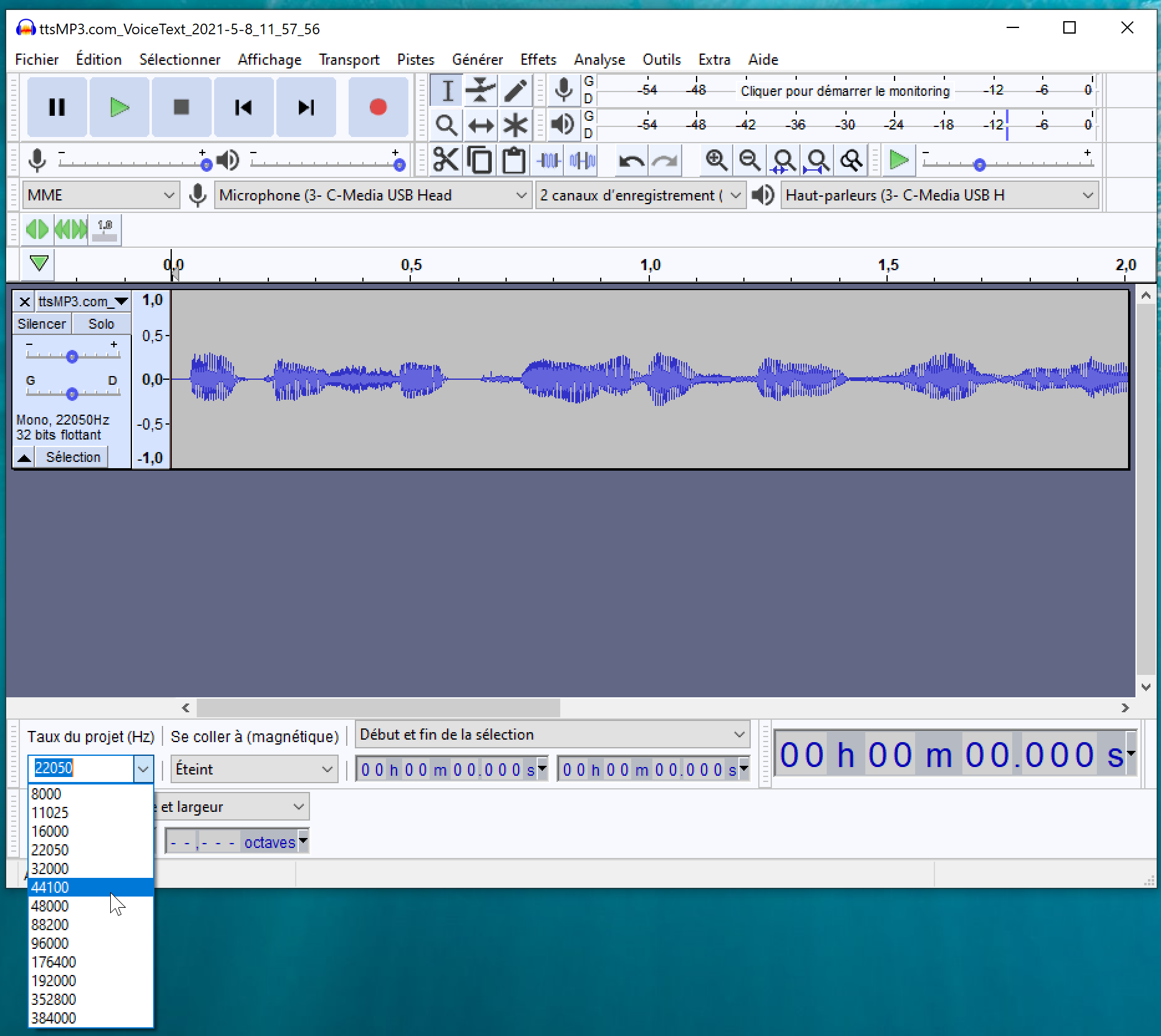The width and height of the screenshot is (1161, 1036).
Task: Enable Solo on the ttsMP3.com track
Action: 101,323
